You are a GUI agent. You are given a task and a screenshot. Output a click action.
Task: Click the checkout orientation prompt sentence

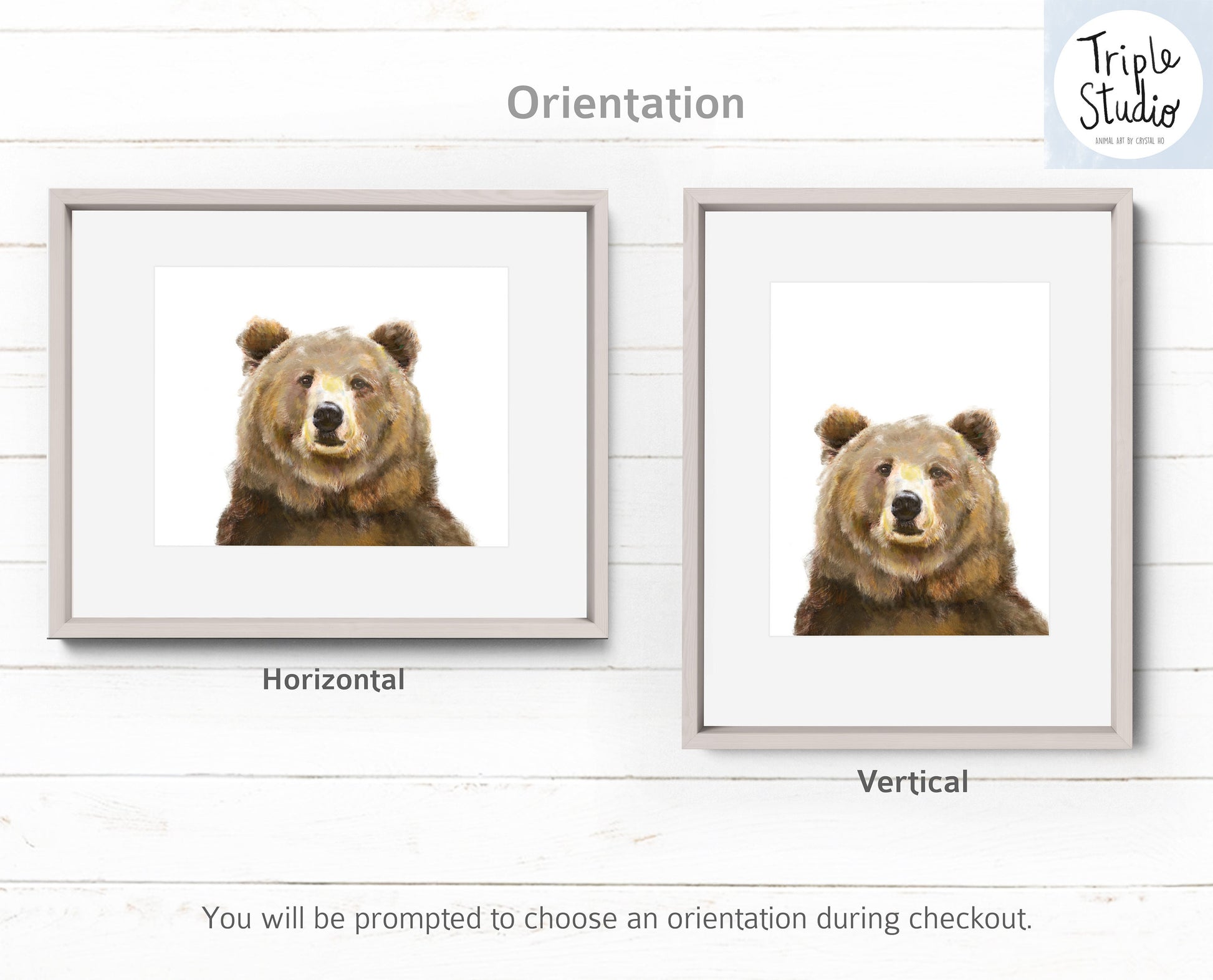point(617,918)
